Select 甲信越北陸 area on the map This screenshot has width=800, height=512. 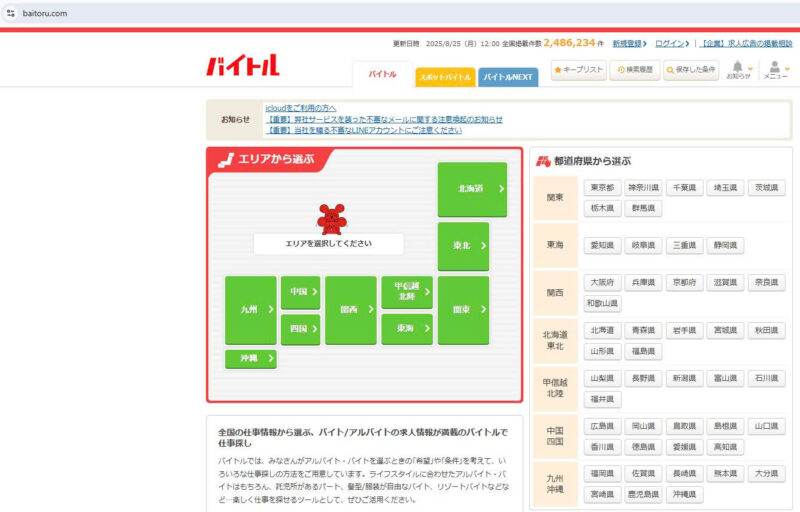(407, 292)
